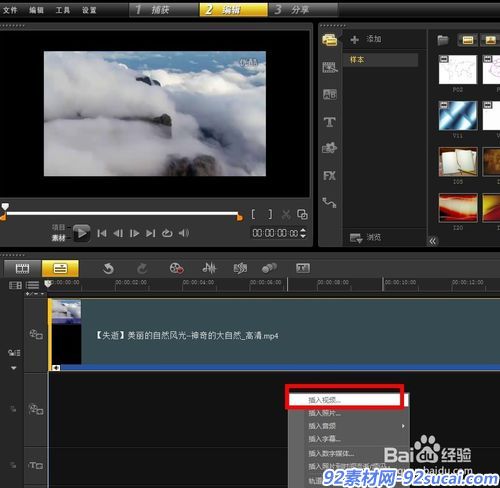The image size is (500, 488).
Task: Open the Sound Mixer tool
Action: (x=209, y=268)
